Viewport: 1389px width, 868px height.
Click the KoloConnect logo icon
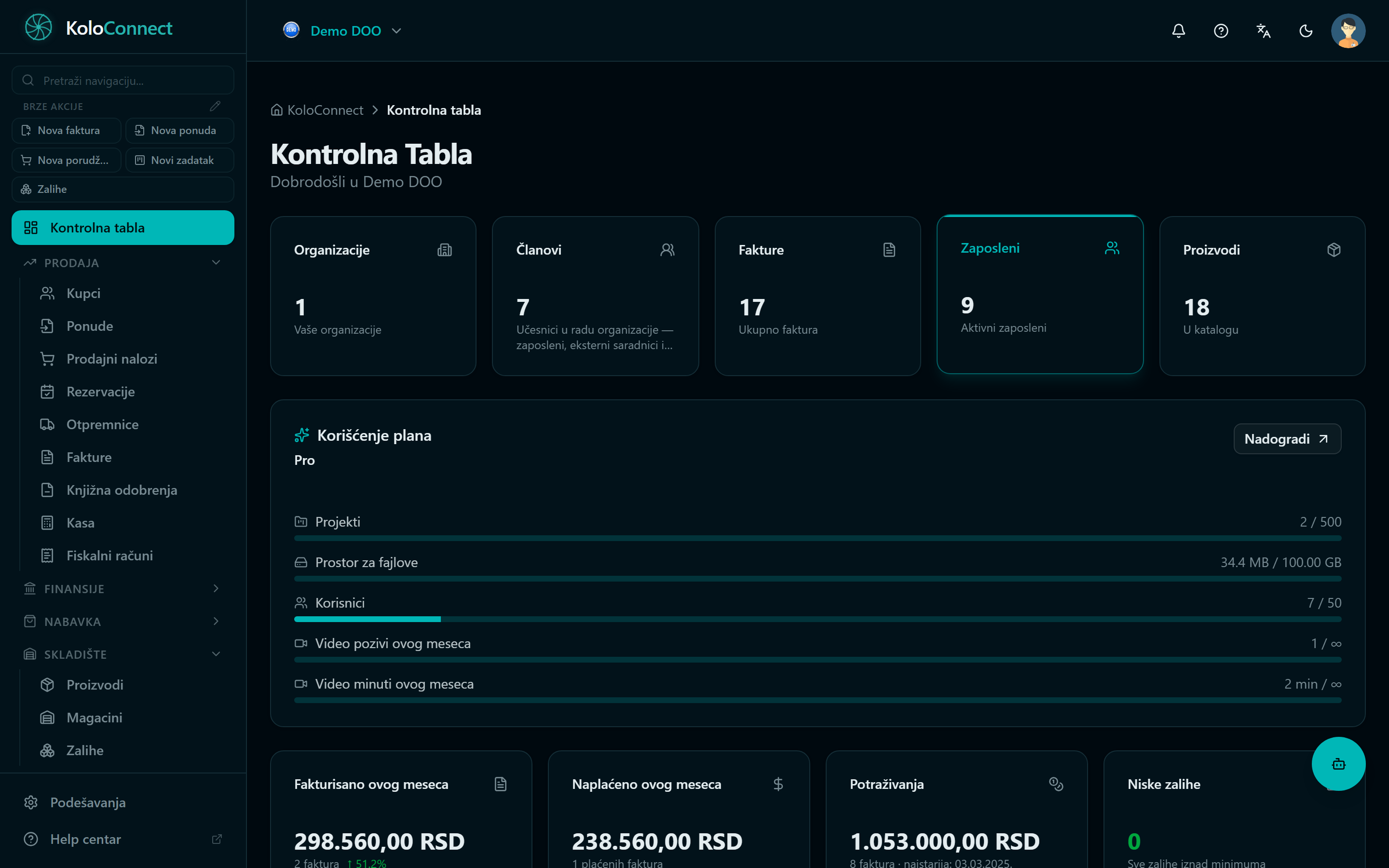click(x=39, y=27)
